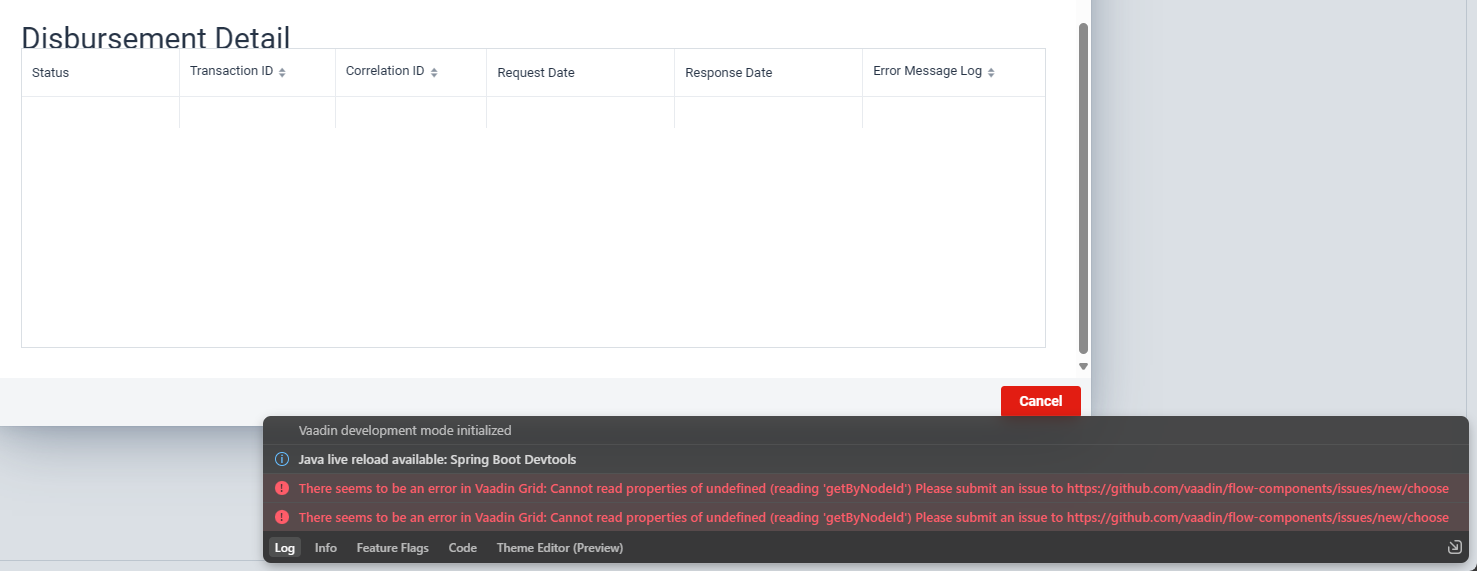Sort by Transaction ID using sort arrows
The image size is (1477, 571).
(282, 73)
